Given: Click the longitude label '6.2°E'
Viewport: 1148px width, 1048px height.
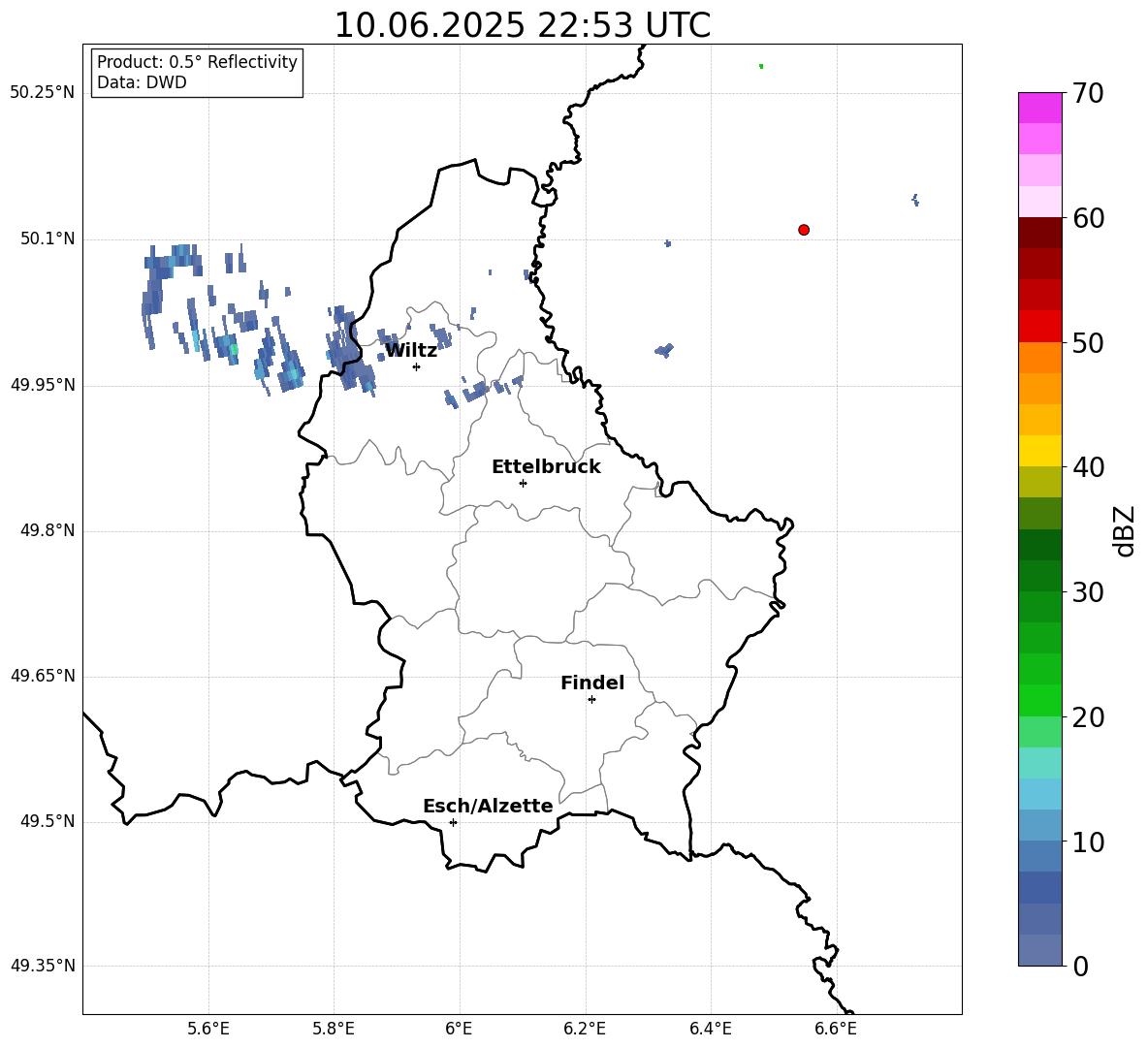Looking at the screenshot, I should pyautogui.click(x=585, y=1029).
